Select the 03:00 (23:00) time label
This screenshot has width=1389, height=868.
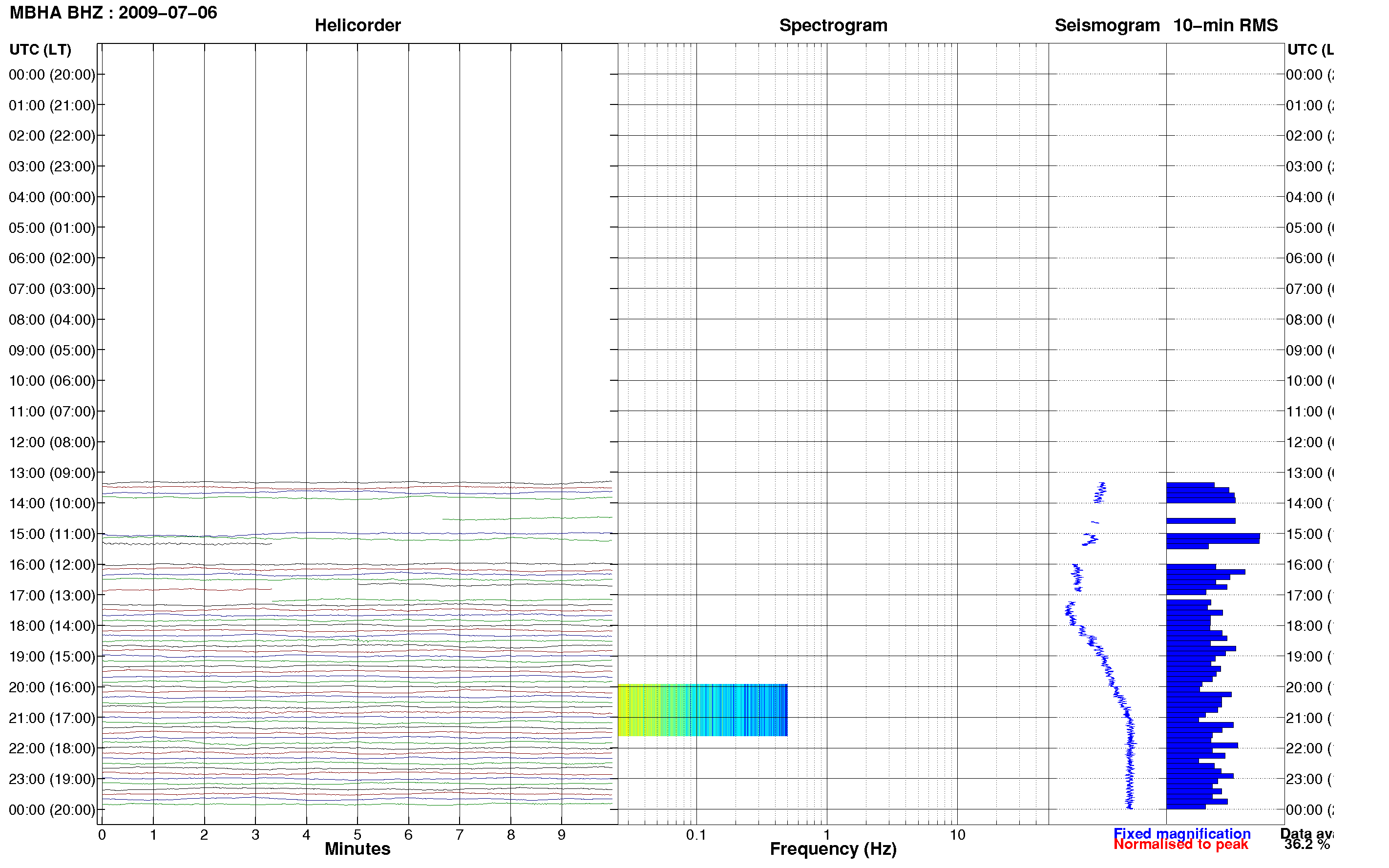52,166
